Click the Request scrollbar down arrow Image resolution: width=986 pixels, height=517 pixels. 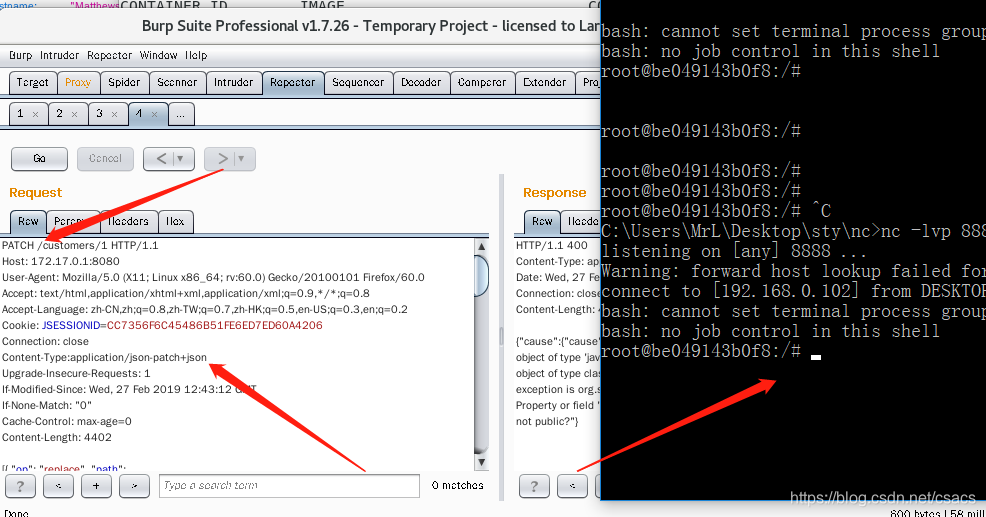(x=482, y=462)
